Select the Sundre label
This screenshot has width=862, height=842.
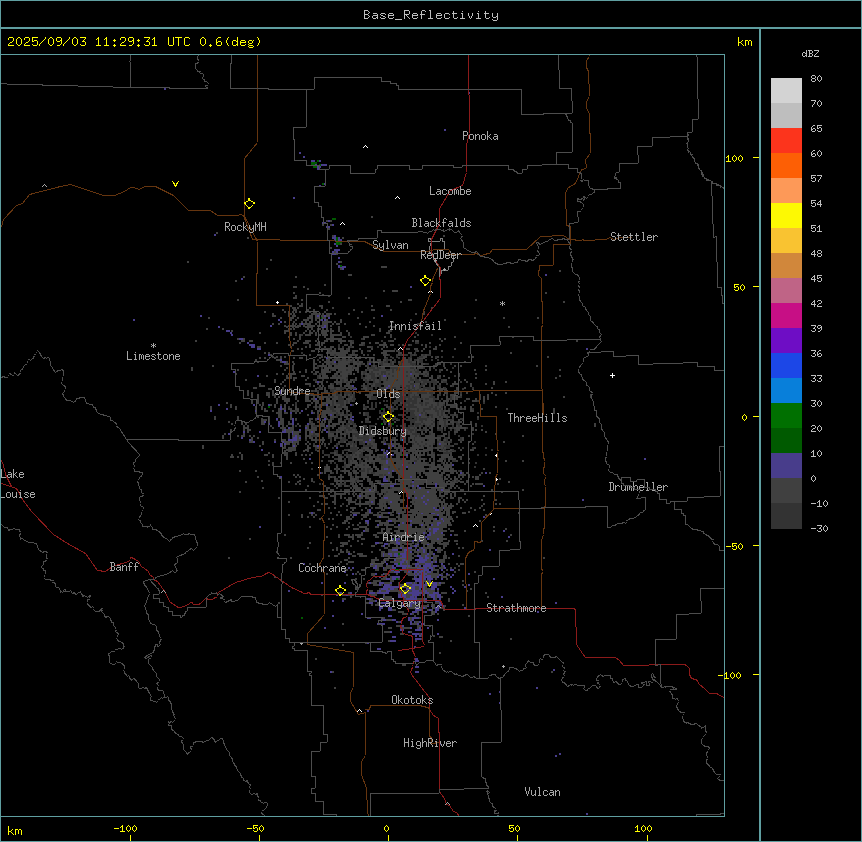click(292, 391)
